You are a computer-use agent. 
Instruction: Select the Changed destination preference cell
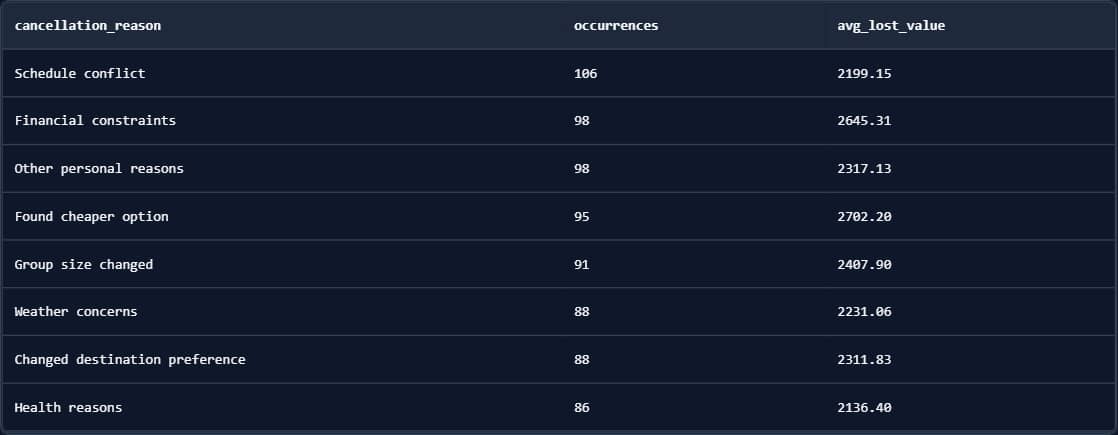[130, 360]
